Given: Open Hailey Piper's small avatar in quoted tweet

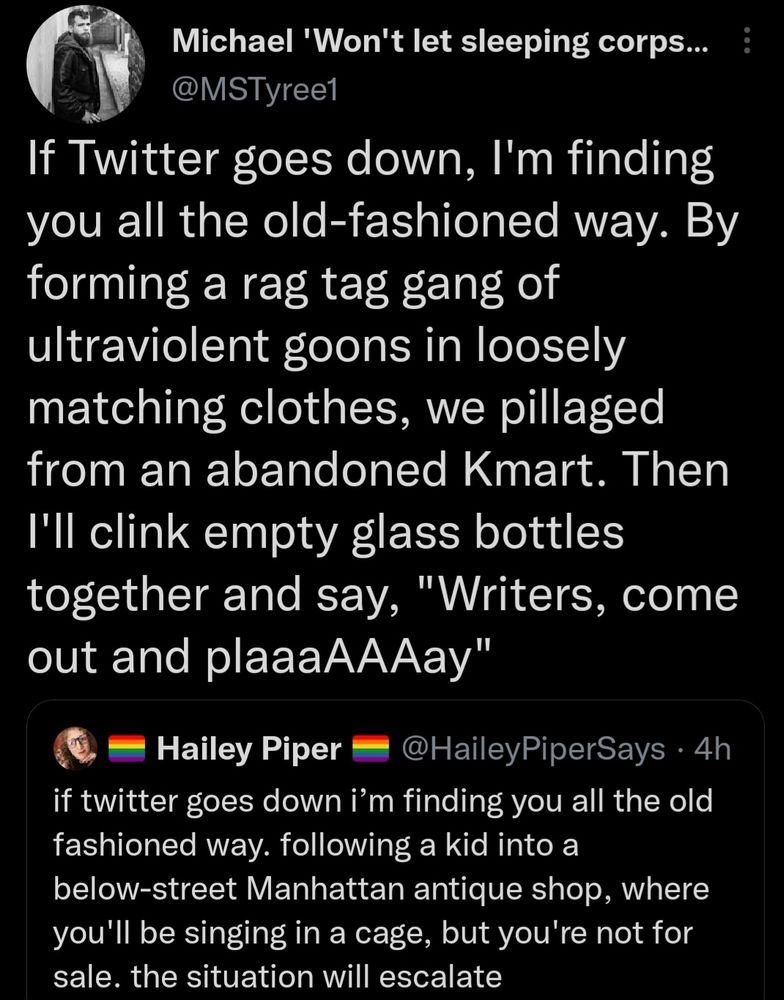Looking at the screenshot, I should [x=75, y=747].
